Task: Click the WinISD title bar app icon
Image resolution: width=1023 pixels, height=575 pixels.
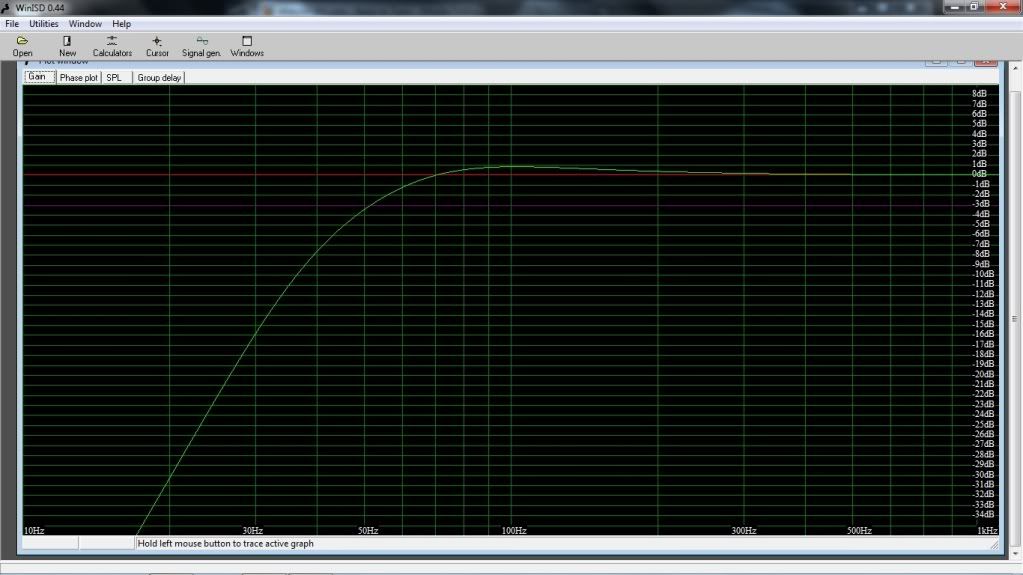Action: click(6, 7)
